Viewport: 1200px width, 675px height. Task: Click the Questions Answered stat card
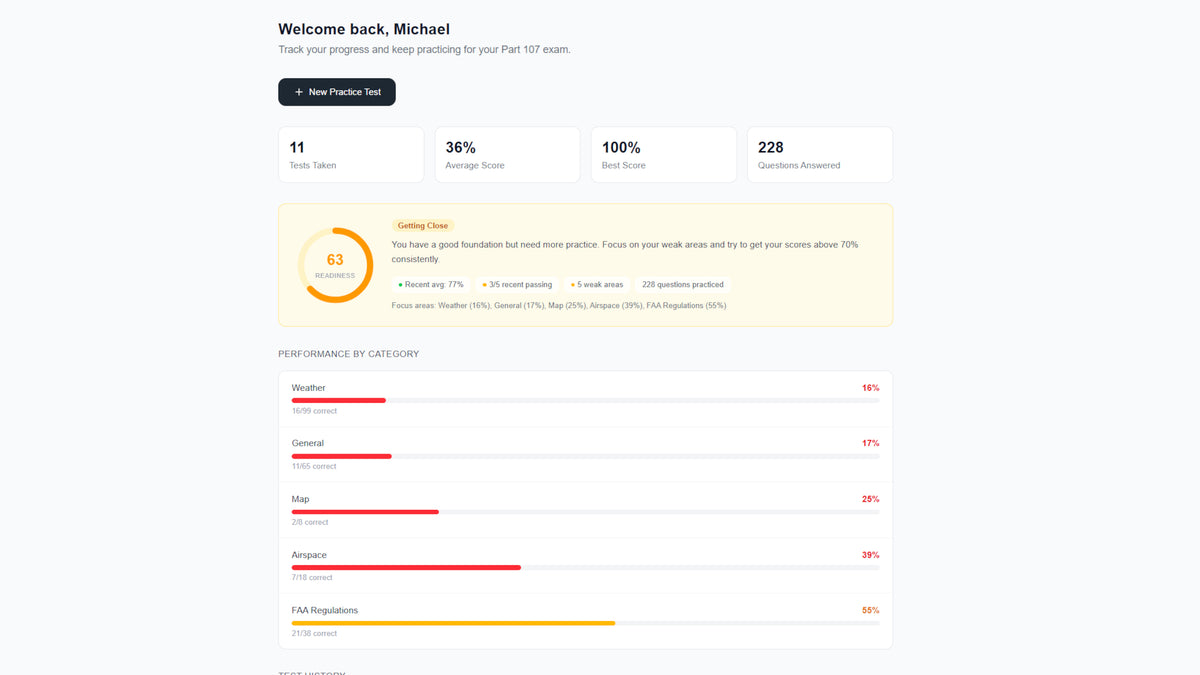820,155
